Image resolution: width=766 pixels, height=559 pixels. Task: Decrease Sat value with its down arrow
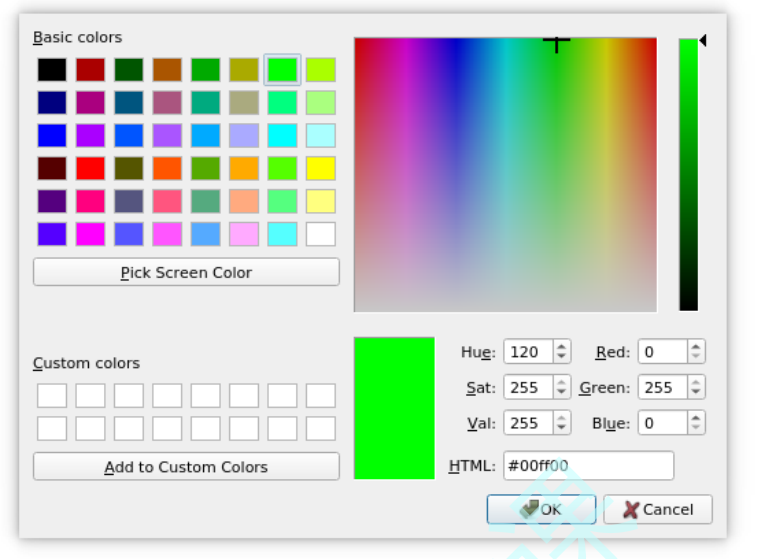pyautogui.click(x=561, y=392)
